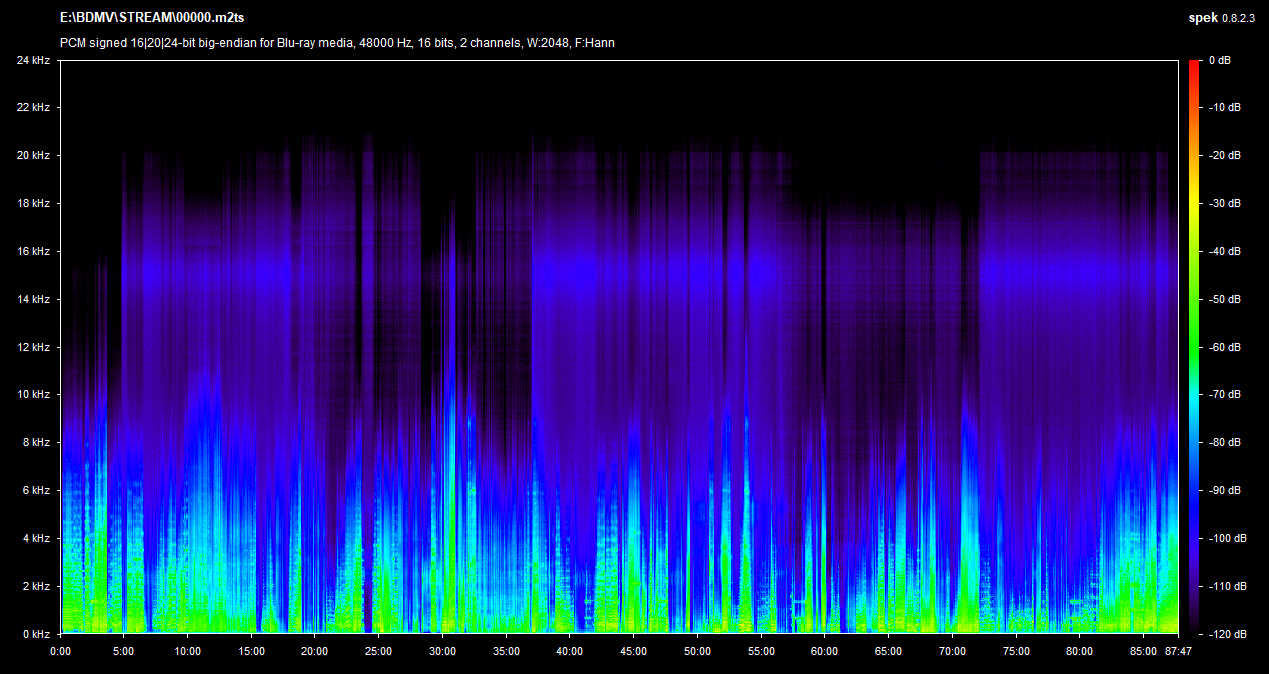
Task: Click the 87:47 end time marker
Action: coord(1177,651)
